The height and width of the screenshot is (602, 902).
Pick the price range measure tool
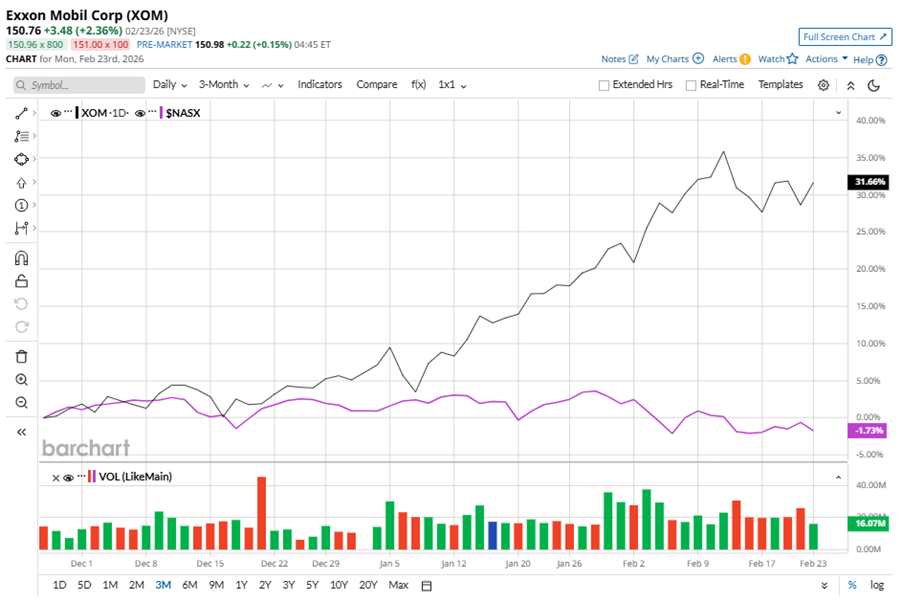[21, 228]
